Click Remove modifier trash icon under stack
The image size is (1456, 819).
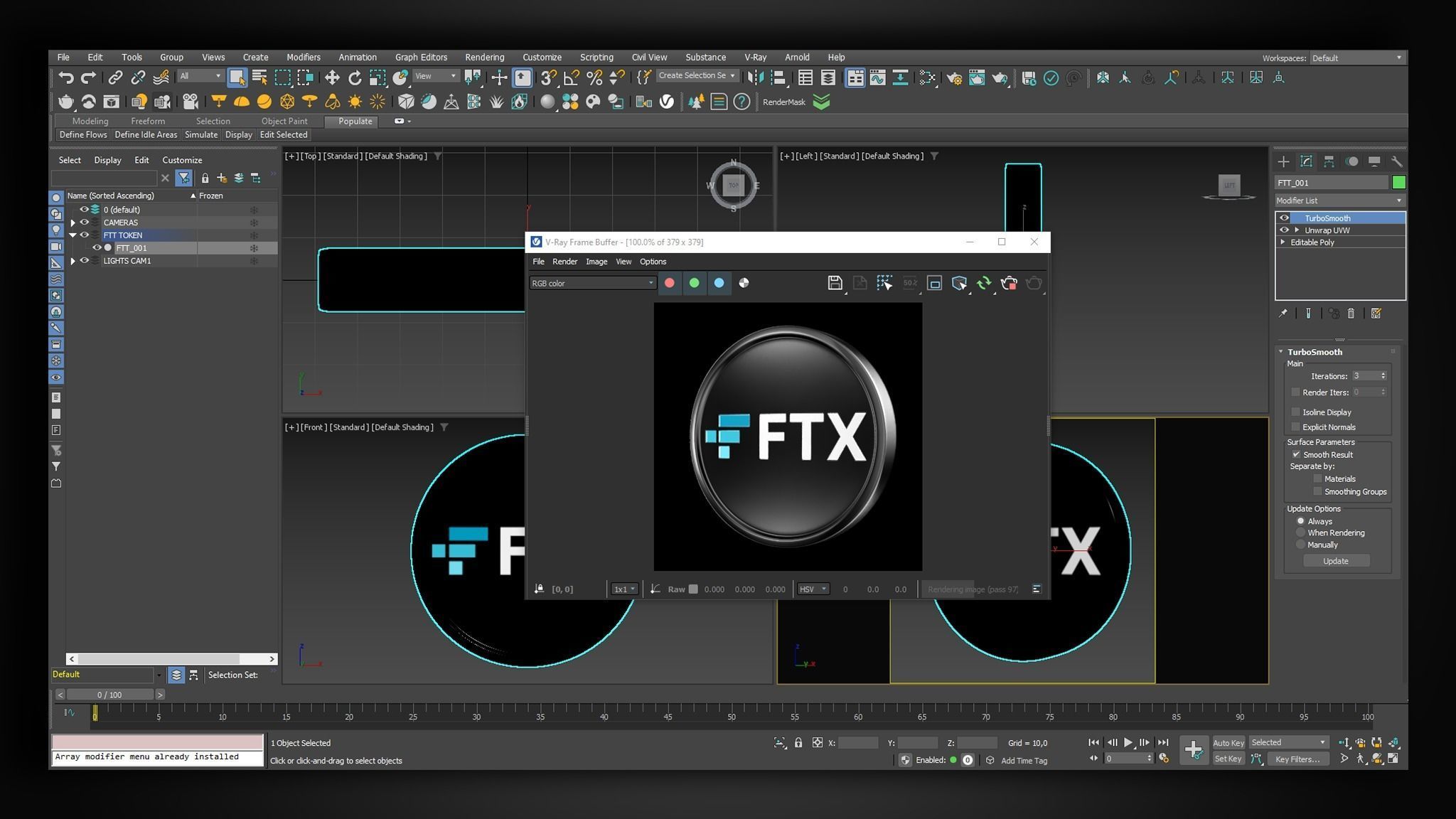[x=1351, y=314]
